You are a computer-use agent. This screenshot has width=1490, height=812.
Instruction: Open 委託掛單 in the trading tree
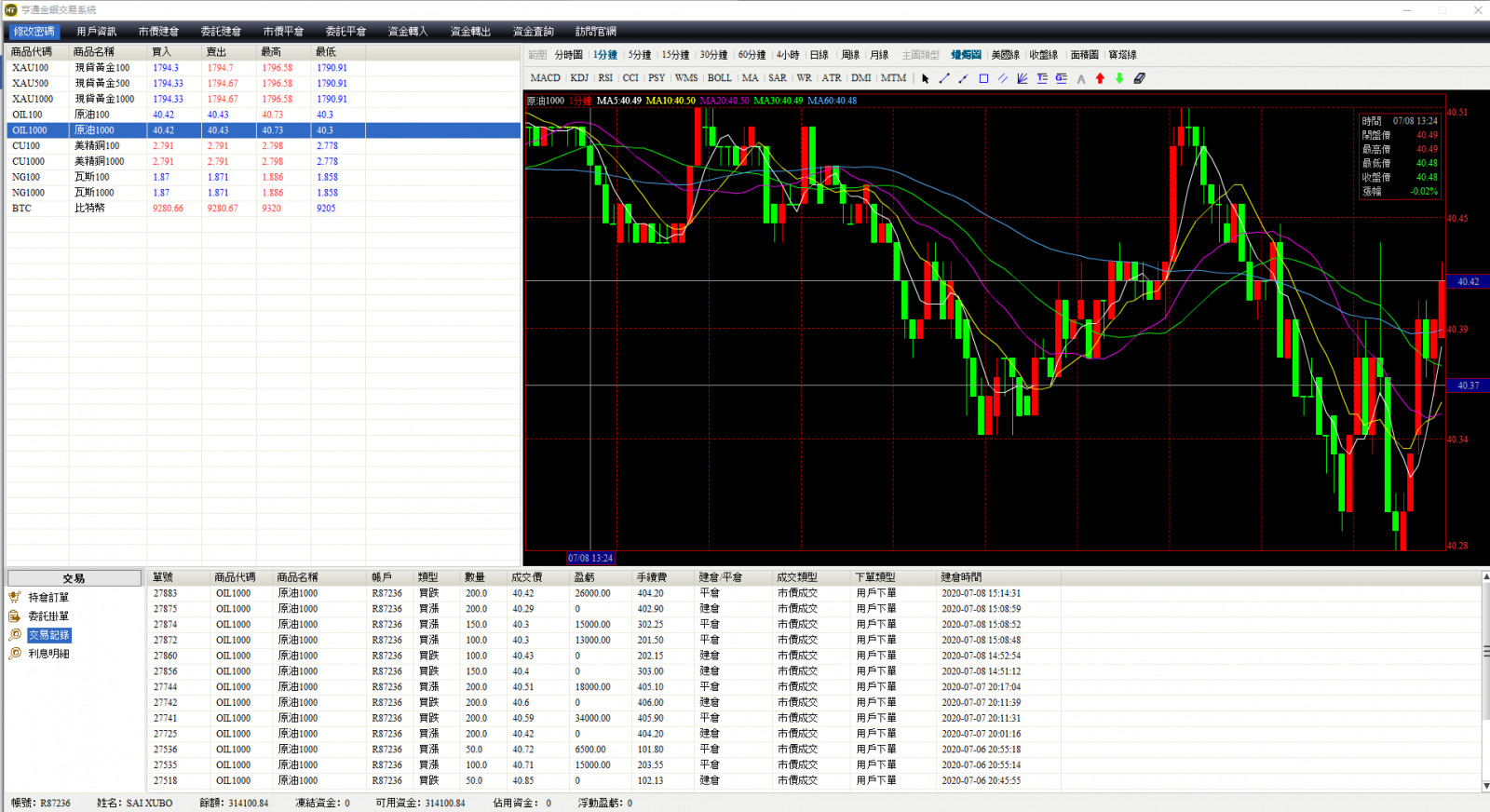(48, 616)
